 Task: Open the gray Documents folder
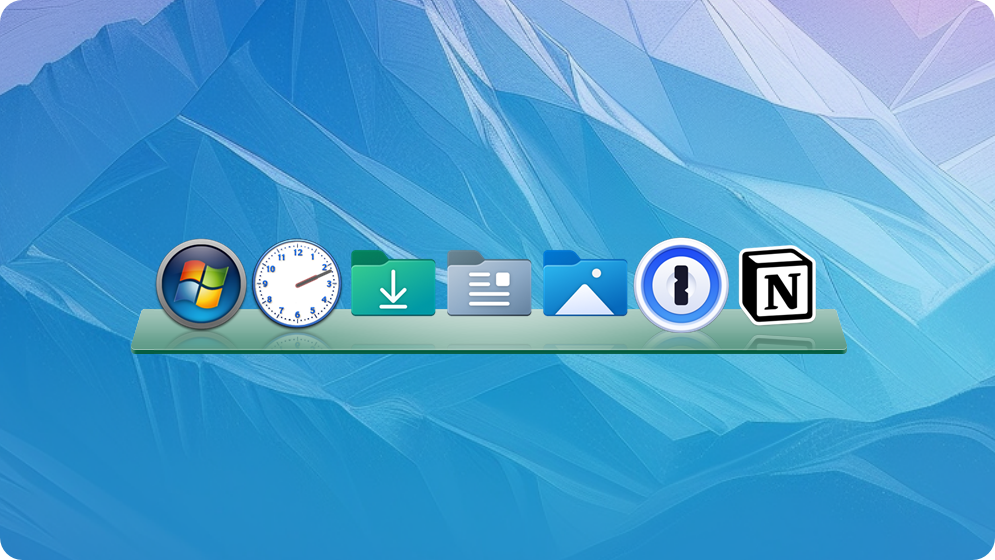tap(489, 283)
